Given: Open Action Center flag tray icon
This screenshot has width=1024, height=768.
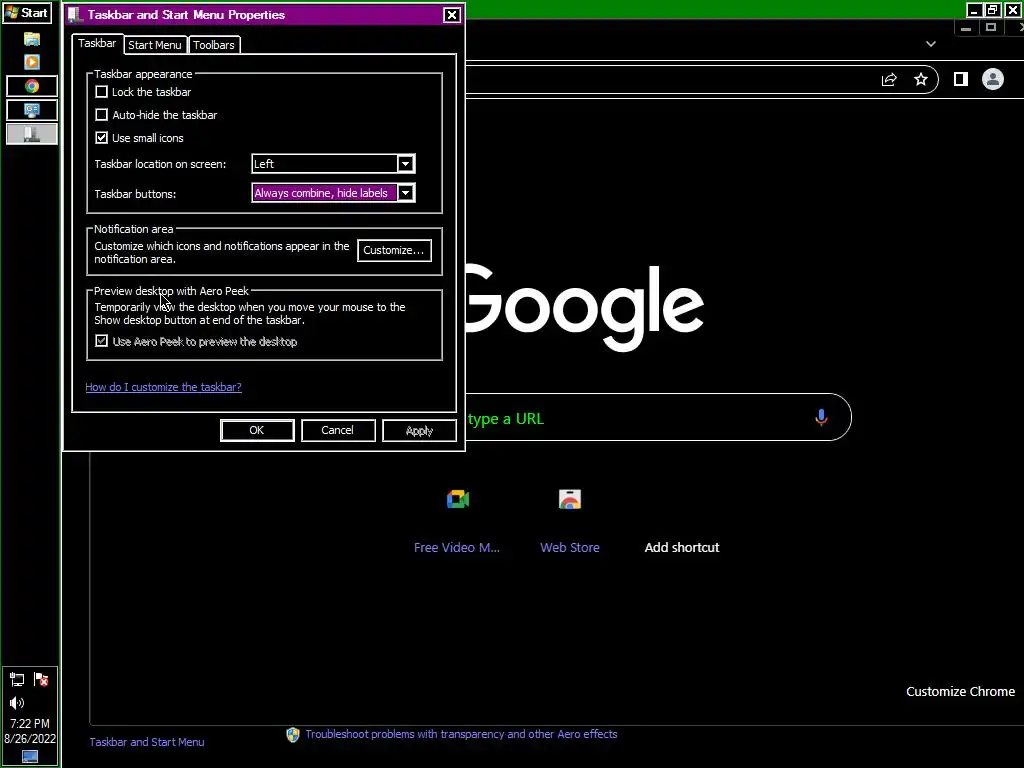Looking at the screenshot, I should point(41,680).
